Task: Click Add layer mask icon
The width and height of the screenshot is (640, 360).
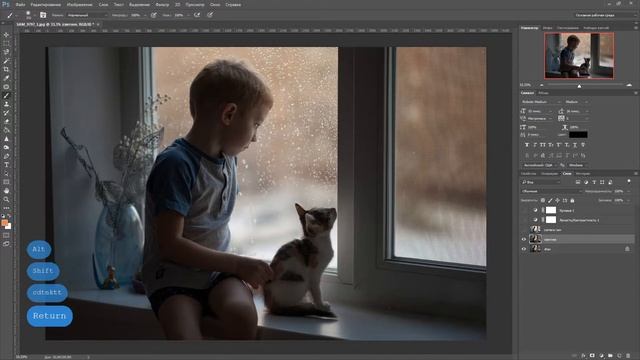Action: (x=592, y=356)
